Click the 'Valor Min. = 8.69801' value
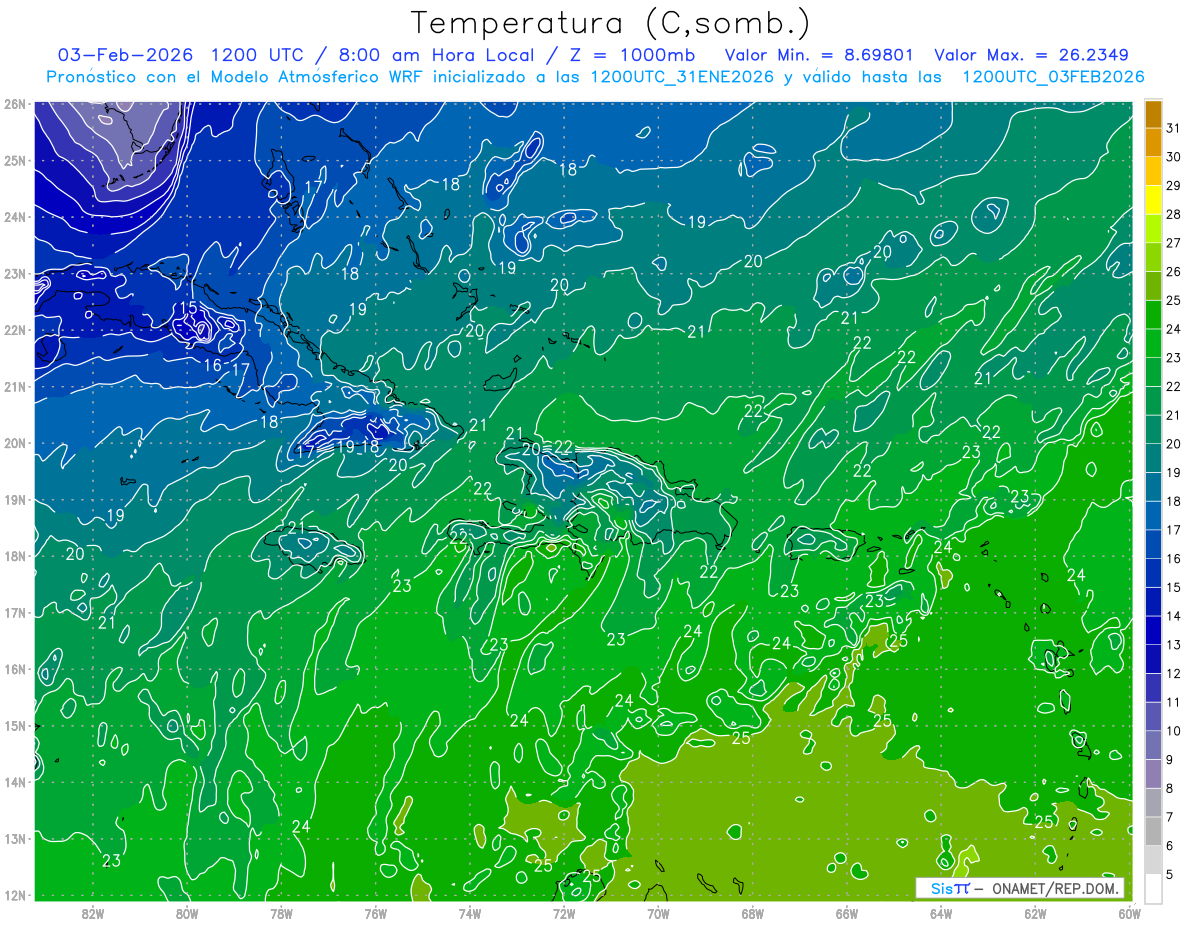The image size is (1200, 927). [821, 55]
